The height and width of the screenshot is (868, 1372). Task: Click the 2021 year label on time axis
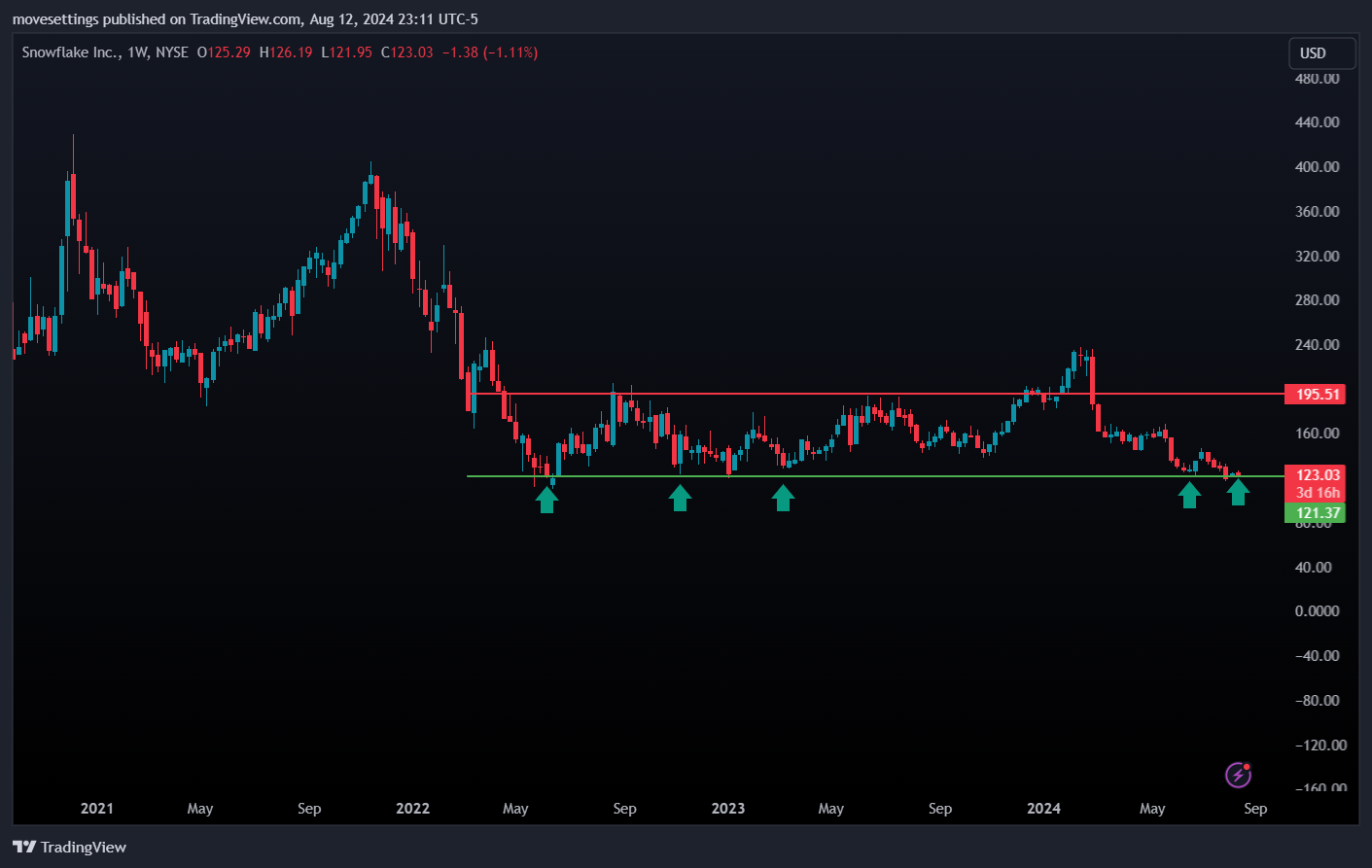97,809
